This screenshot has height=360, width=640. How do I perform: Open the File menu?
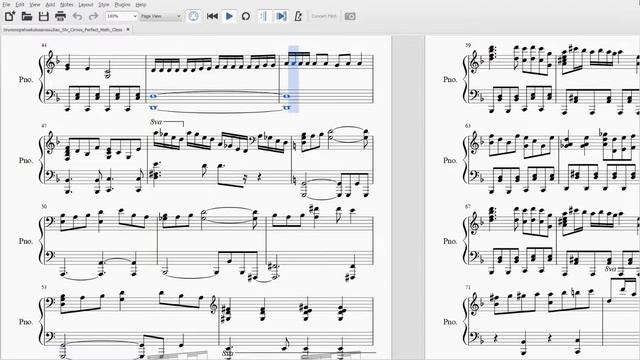click(x=7, y=4)
